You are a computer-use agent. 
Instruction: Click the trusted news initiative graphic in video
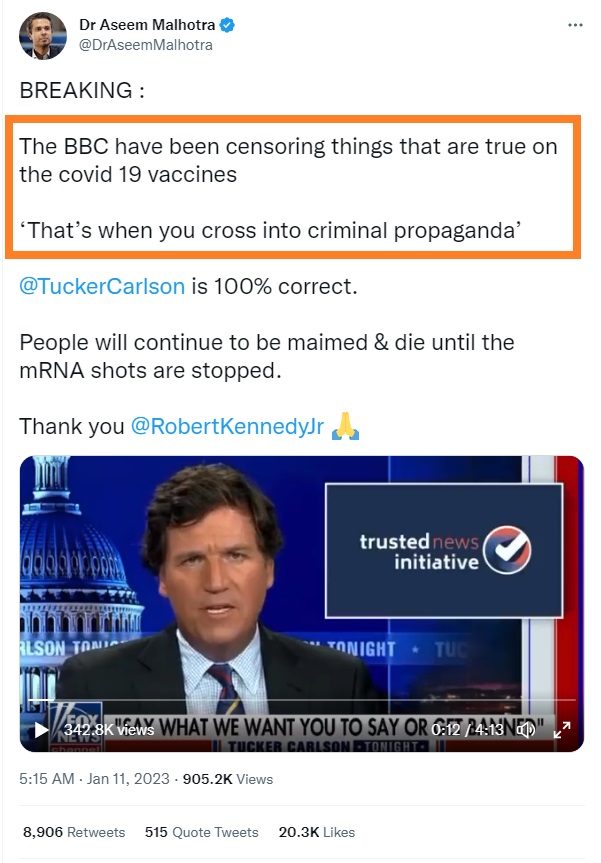coord(444,550)
